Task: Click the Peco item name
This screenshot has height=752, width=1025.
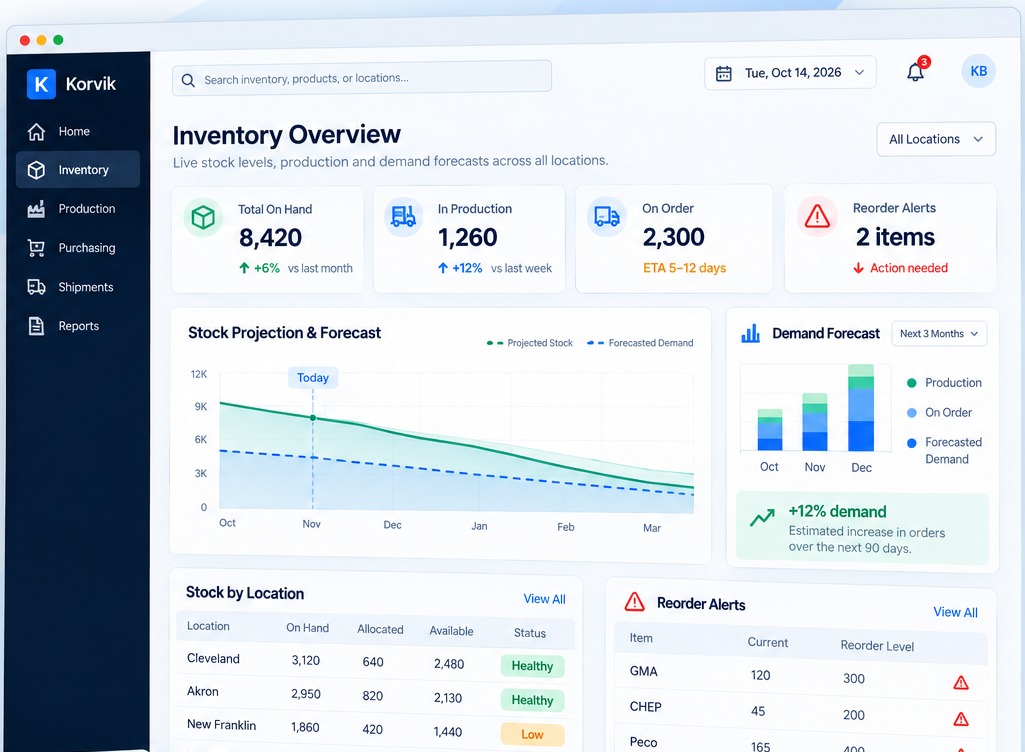Action: click(x=643, y=742)
